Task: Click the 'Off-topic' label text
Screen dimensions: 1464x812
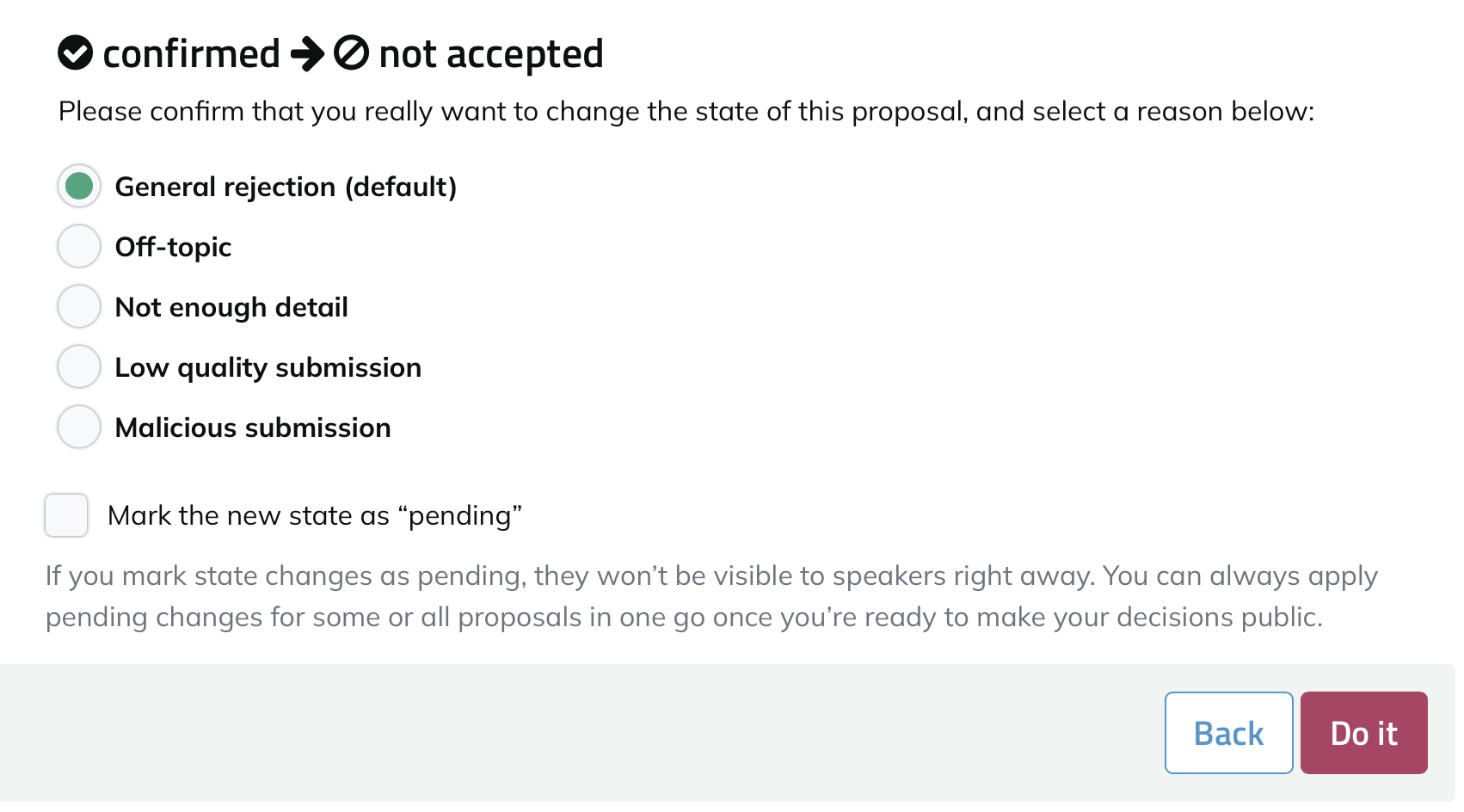Action: (x=173, y=247)
